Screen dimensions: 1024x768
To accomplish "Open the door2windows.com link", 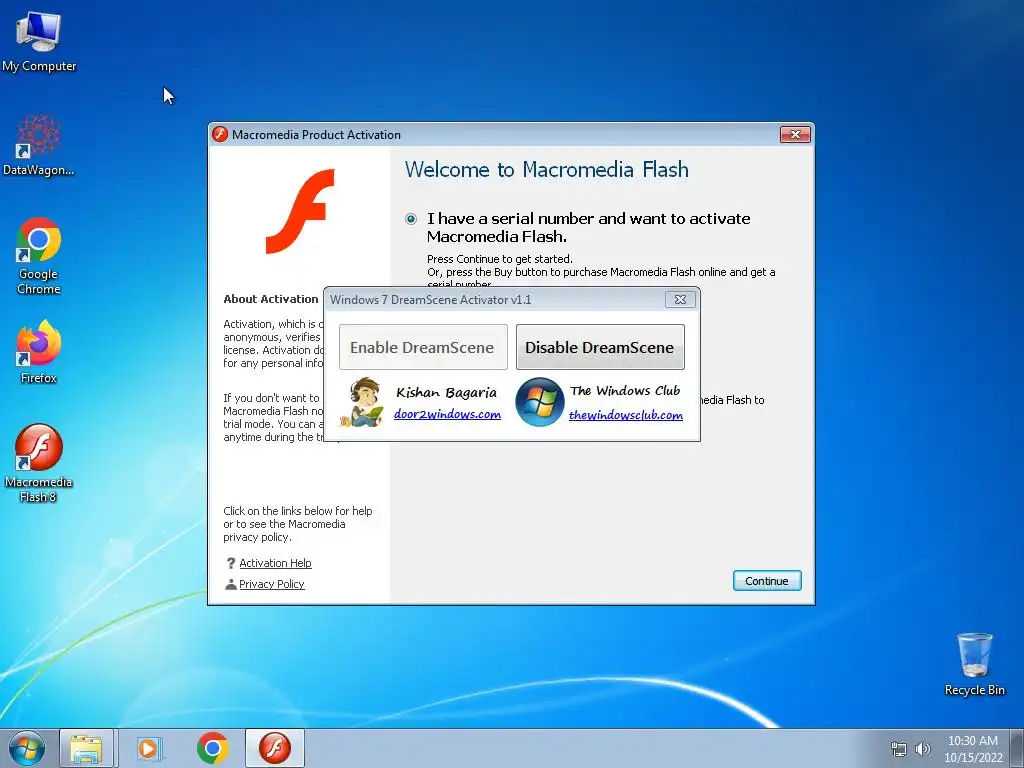I will click(447, 414).
